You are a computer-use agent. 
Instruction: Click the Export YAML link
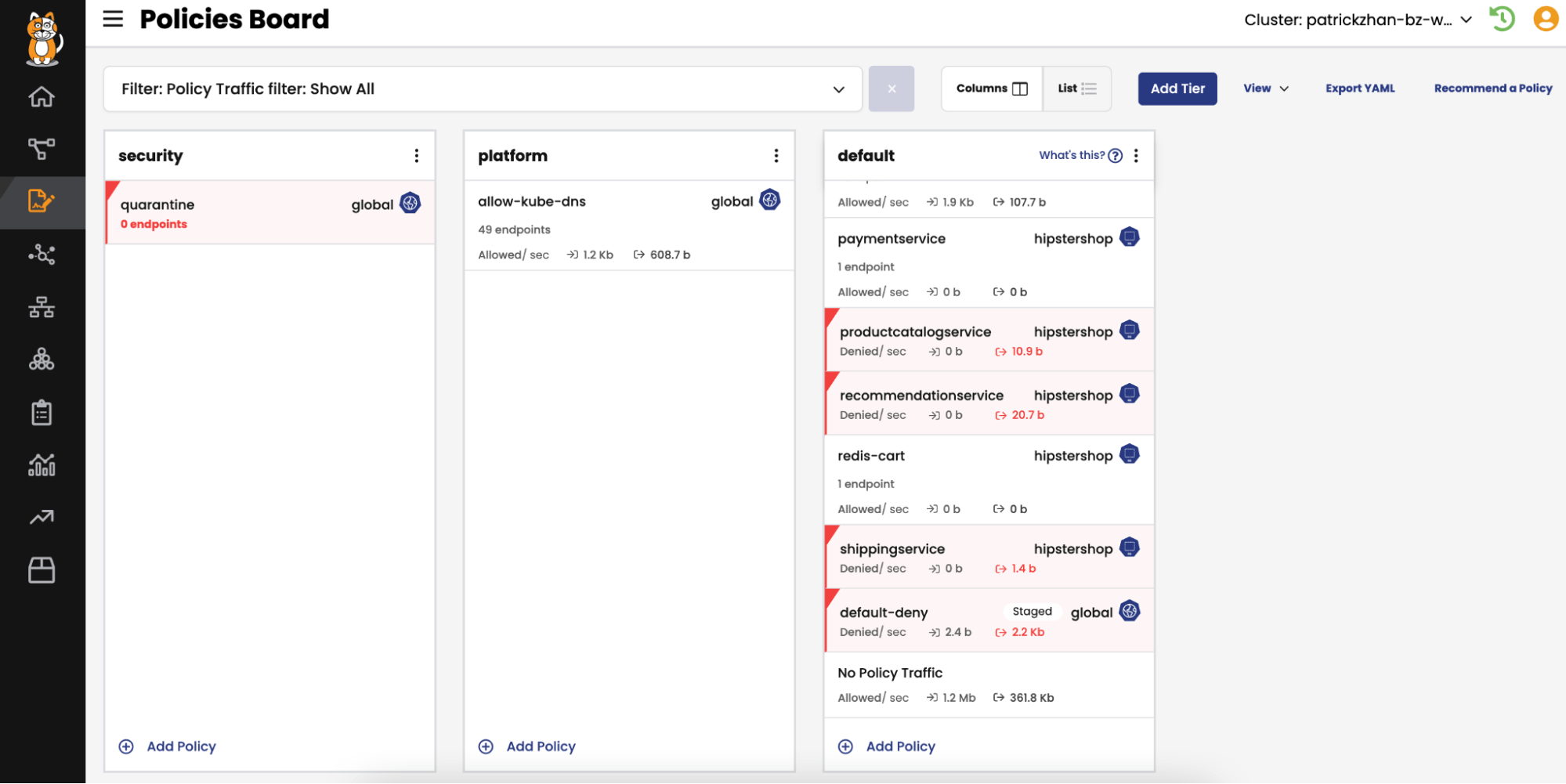[x=1359, y=89]
